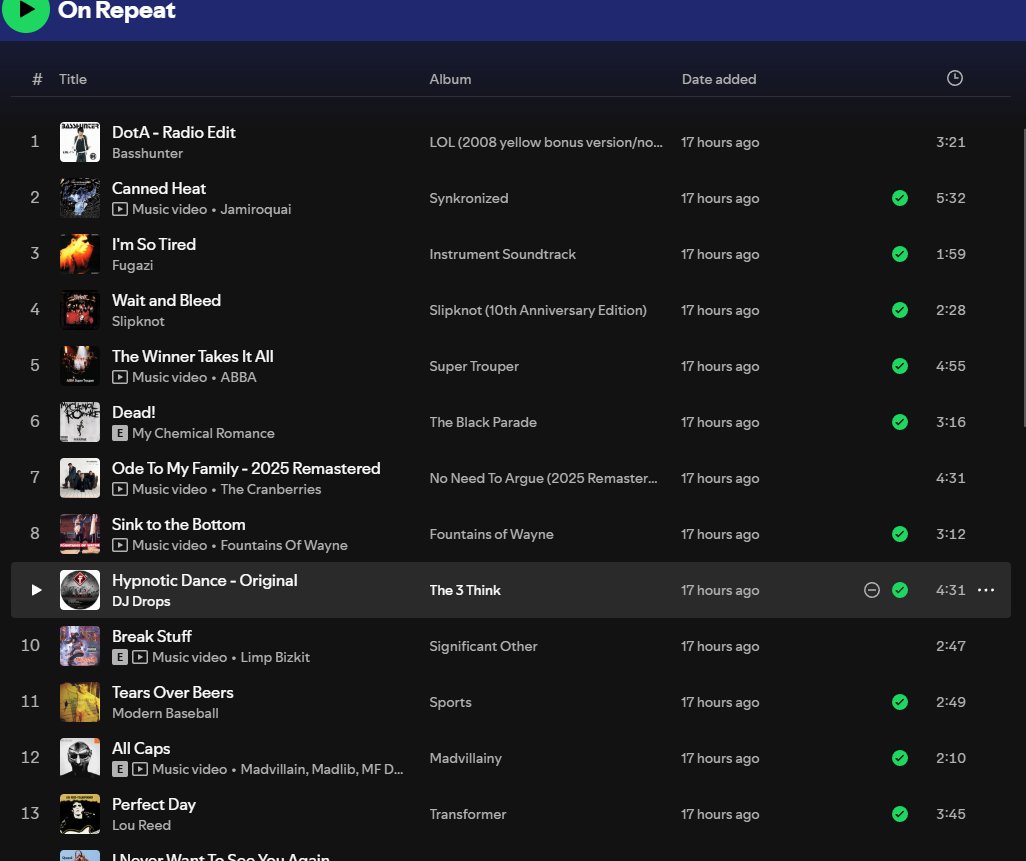The height and width of the screenshot is (861, 1026).
Task: Open the Fugazi artist link
Action: click(132, 266)
